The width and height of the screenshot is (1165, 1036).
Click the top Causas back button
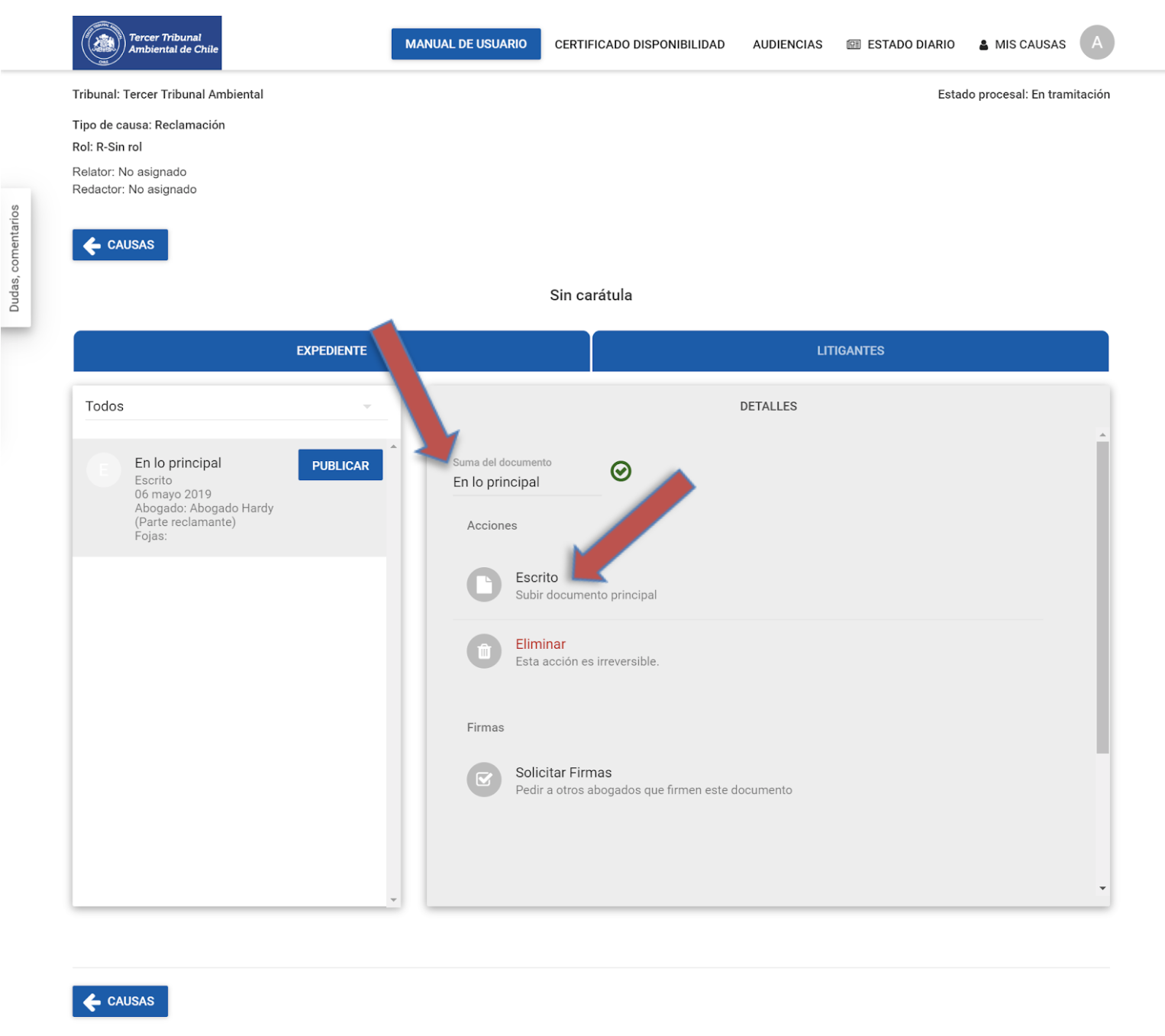coord(120,245)
